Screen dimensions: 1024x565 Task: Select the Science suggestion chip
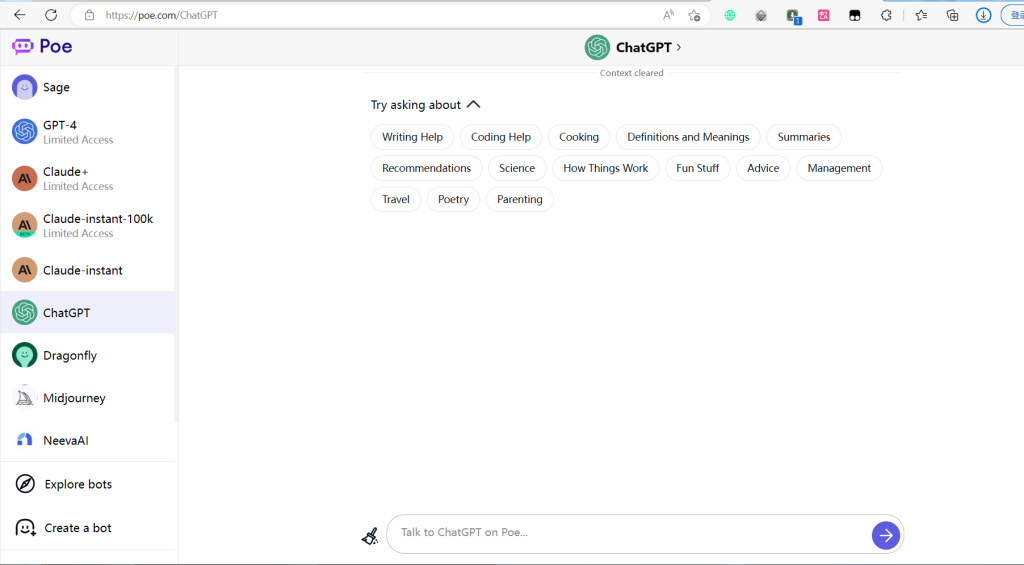click(x=517, y=168)
